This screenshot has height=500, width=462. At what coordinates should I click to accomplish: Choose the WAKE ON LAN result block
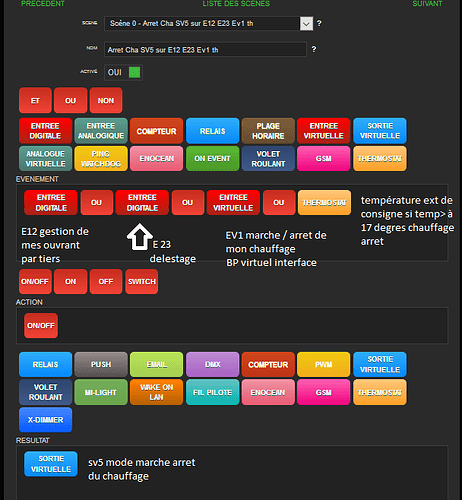[156, 392]
